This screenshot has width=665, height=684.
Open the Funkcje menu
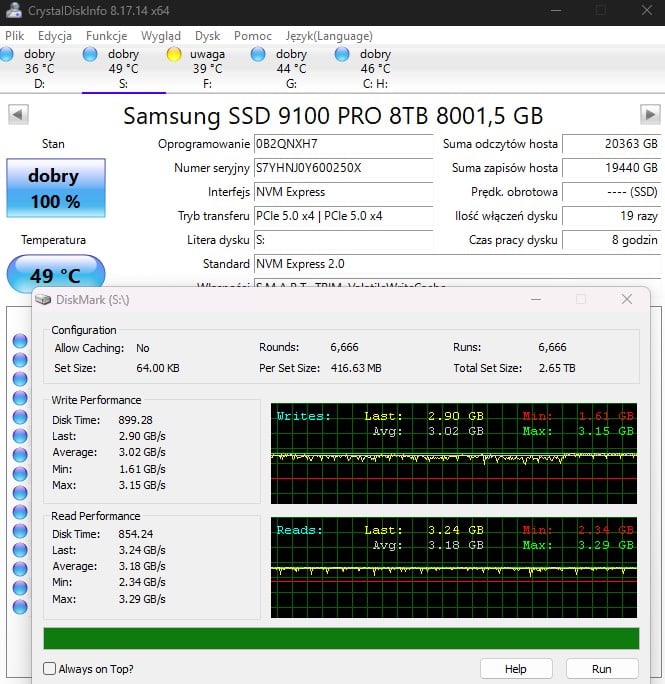106,35
